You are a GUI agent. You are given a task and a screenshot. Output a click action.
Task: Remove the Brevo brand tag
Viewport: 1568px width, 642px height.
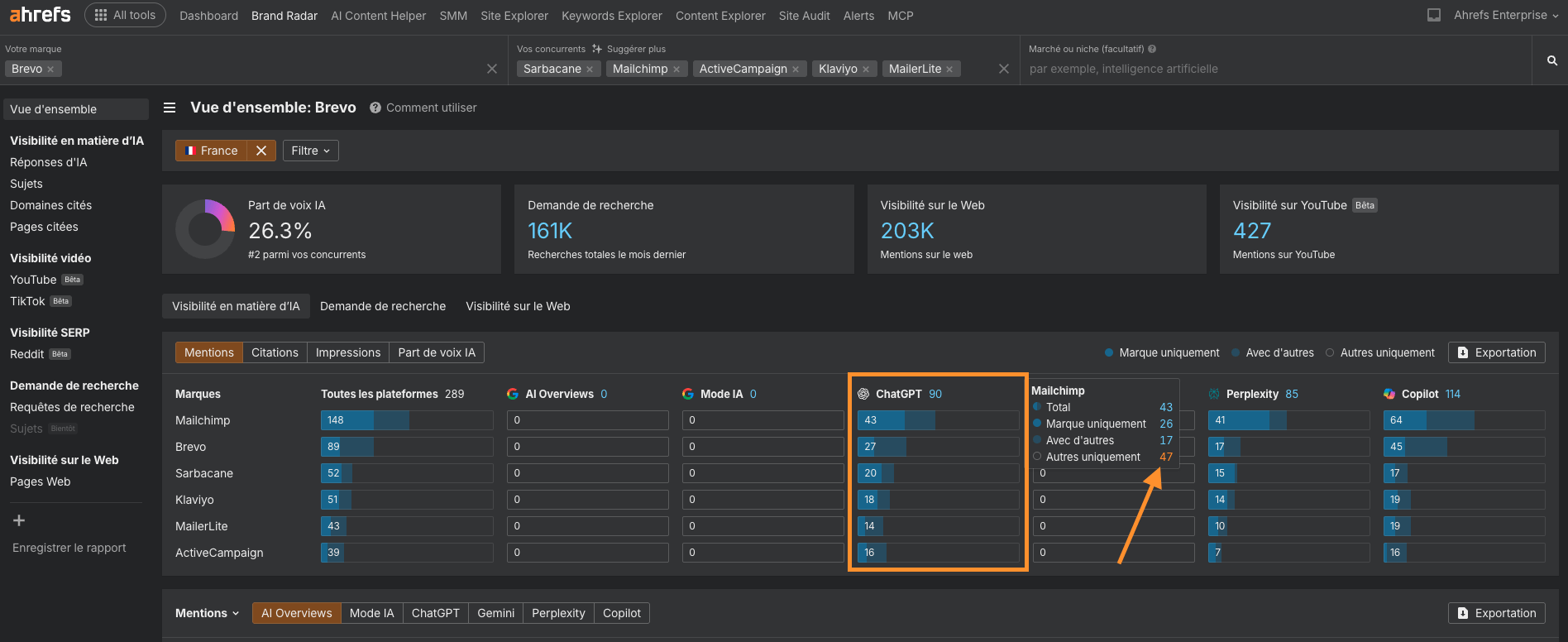pos(50,69)
